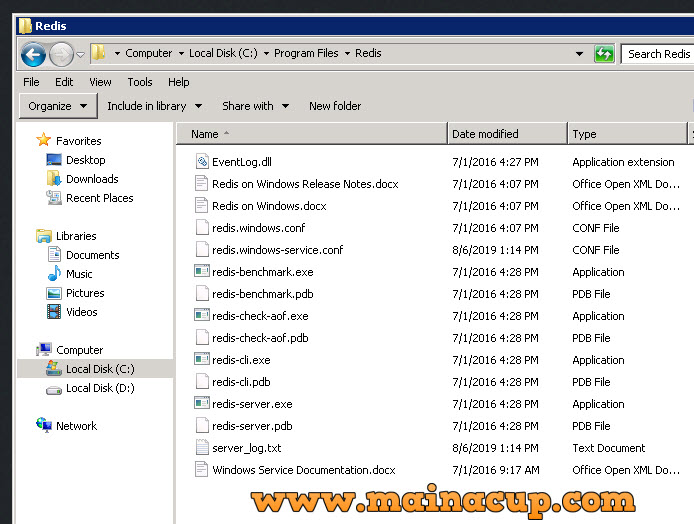Image resolution: width=694 pixels, height=524 pixels.
Task: Click the Computer icon in sidebar
Action: [44, 349]
